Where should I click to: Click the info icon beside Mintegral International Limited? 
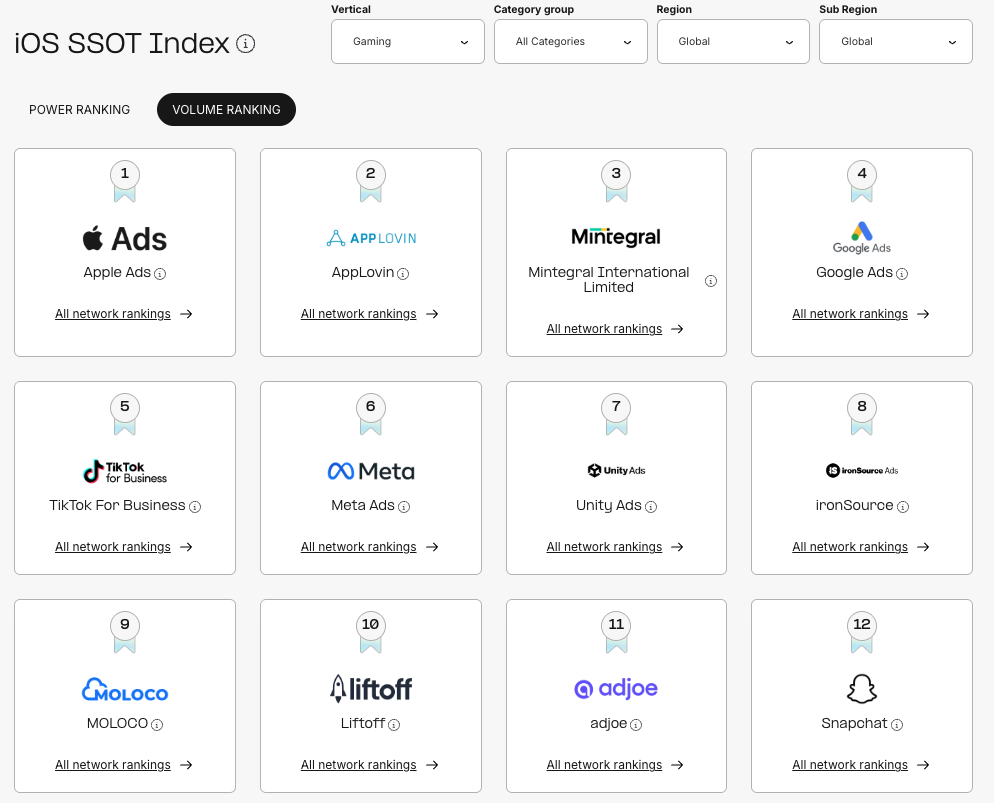[711, 281]
